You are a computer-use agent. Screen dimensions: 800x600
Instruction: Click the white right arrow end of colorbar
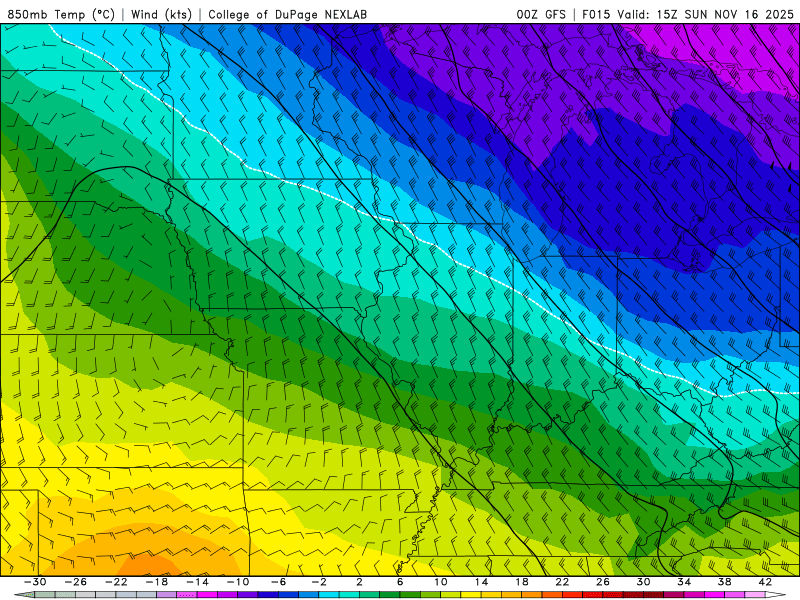[776, 594]
